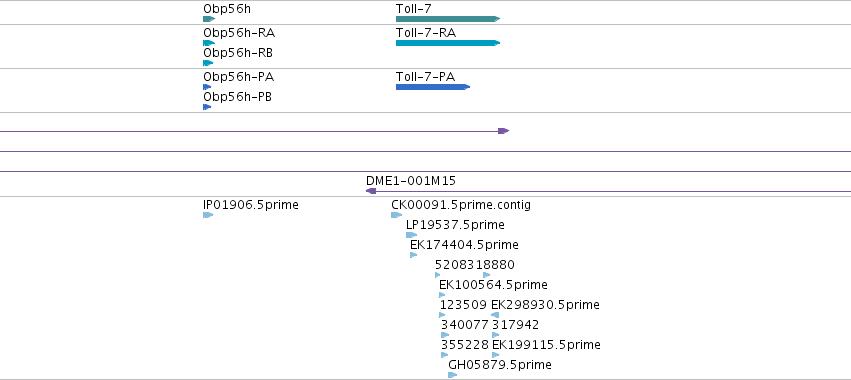Click the Obp56h-RB transcript arrow
Screen dimensions: 851x380
pyautogui.click(x=208, y=63)
